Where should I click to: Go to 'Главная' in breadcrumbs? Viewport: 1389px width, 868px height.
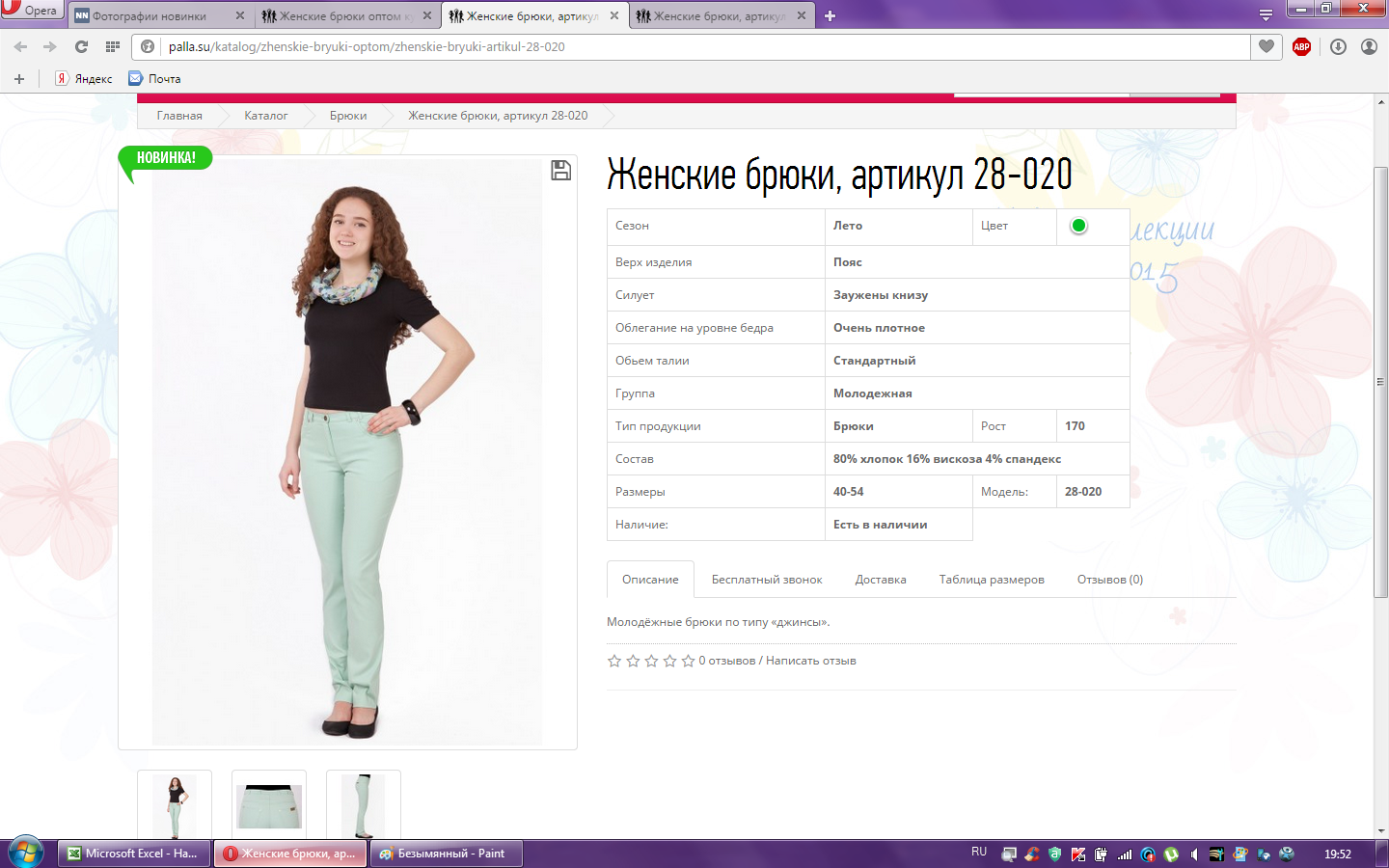(179, 116)
